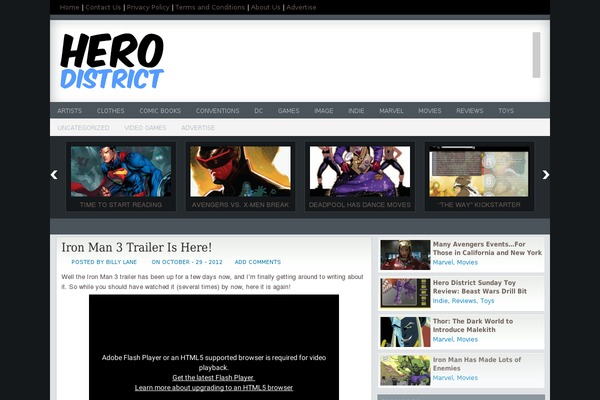600x400 pixels.
Task: Click the next slide arrow in carousel
Action: tap(546, 175)
